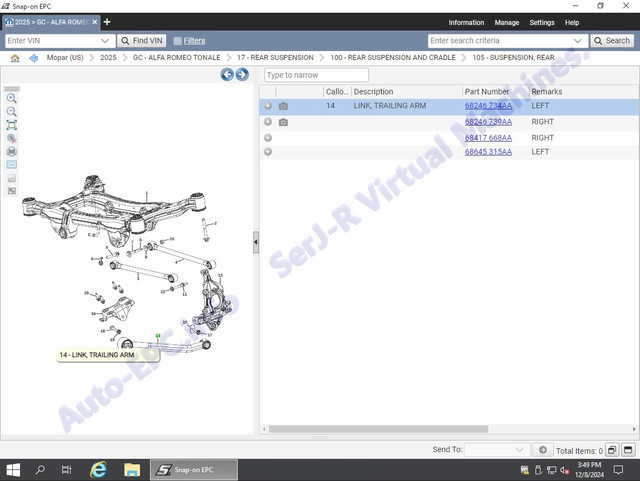Expand the search criteria dropdown
The width and height of the screenshot is (640, 481).
click(x=577, y=41)
